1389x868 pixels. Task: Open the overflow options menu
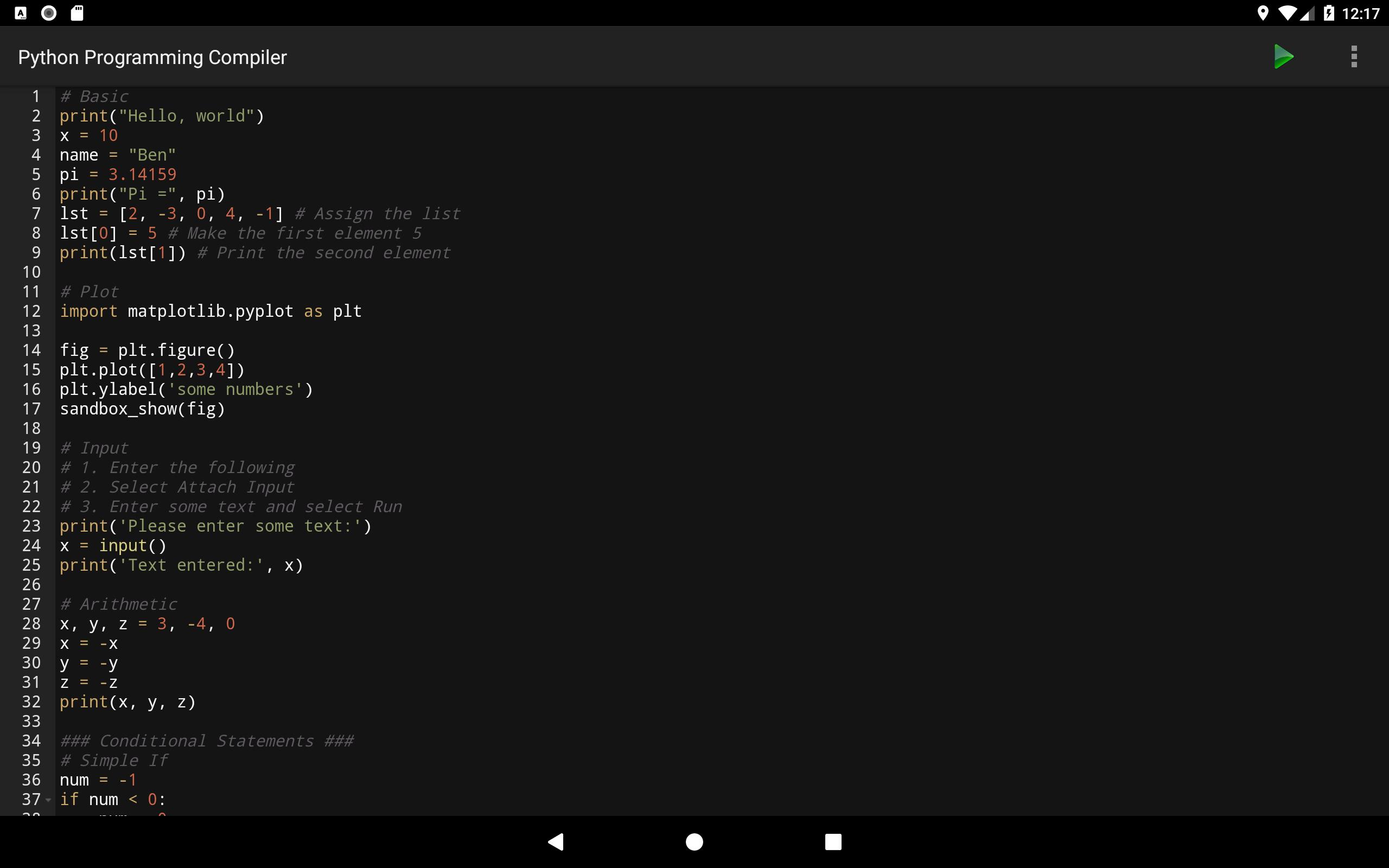[1353, 56]
